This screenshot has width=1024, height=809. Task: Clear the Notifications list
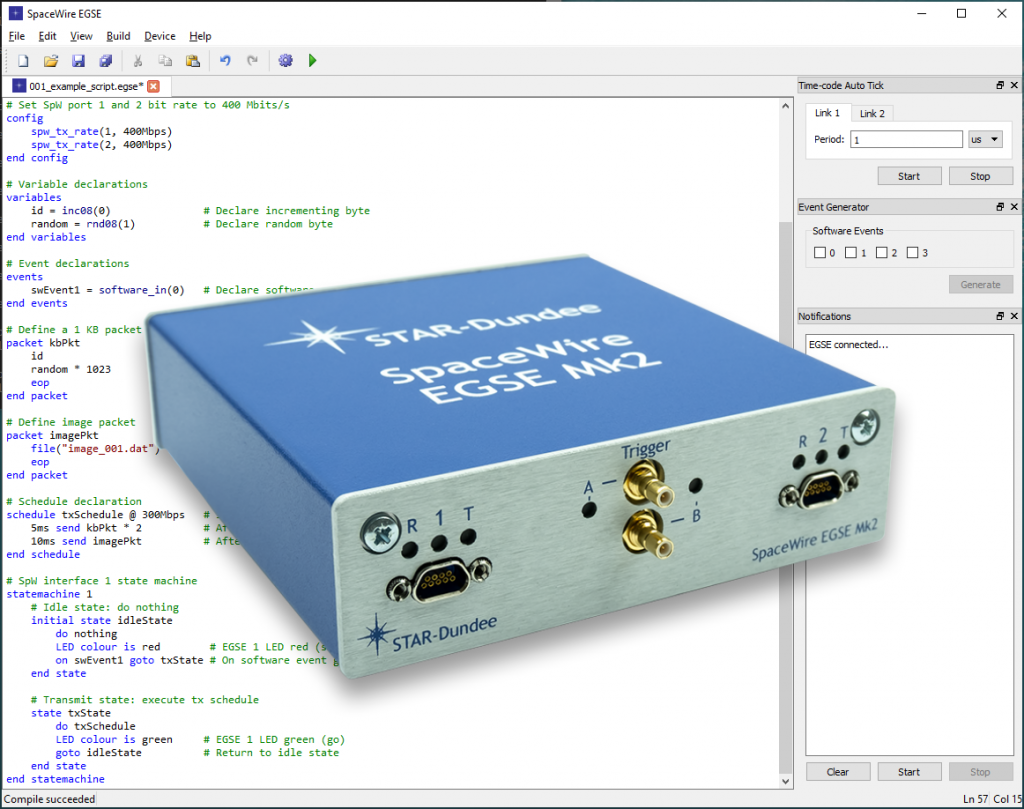(x=838, y=772)
